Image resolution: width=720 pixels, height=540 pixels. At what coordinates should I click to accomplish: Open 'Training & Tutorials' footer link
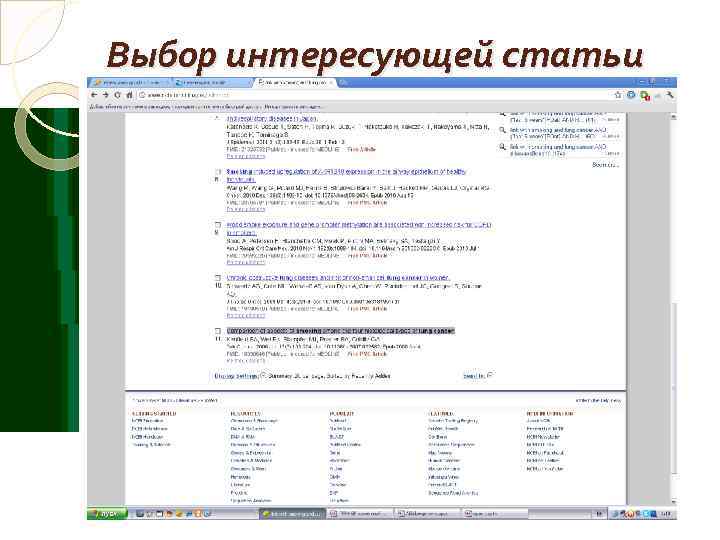tap(151, 445)
